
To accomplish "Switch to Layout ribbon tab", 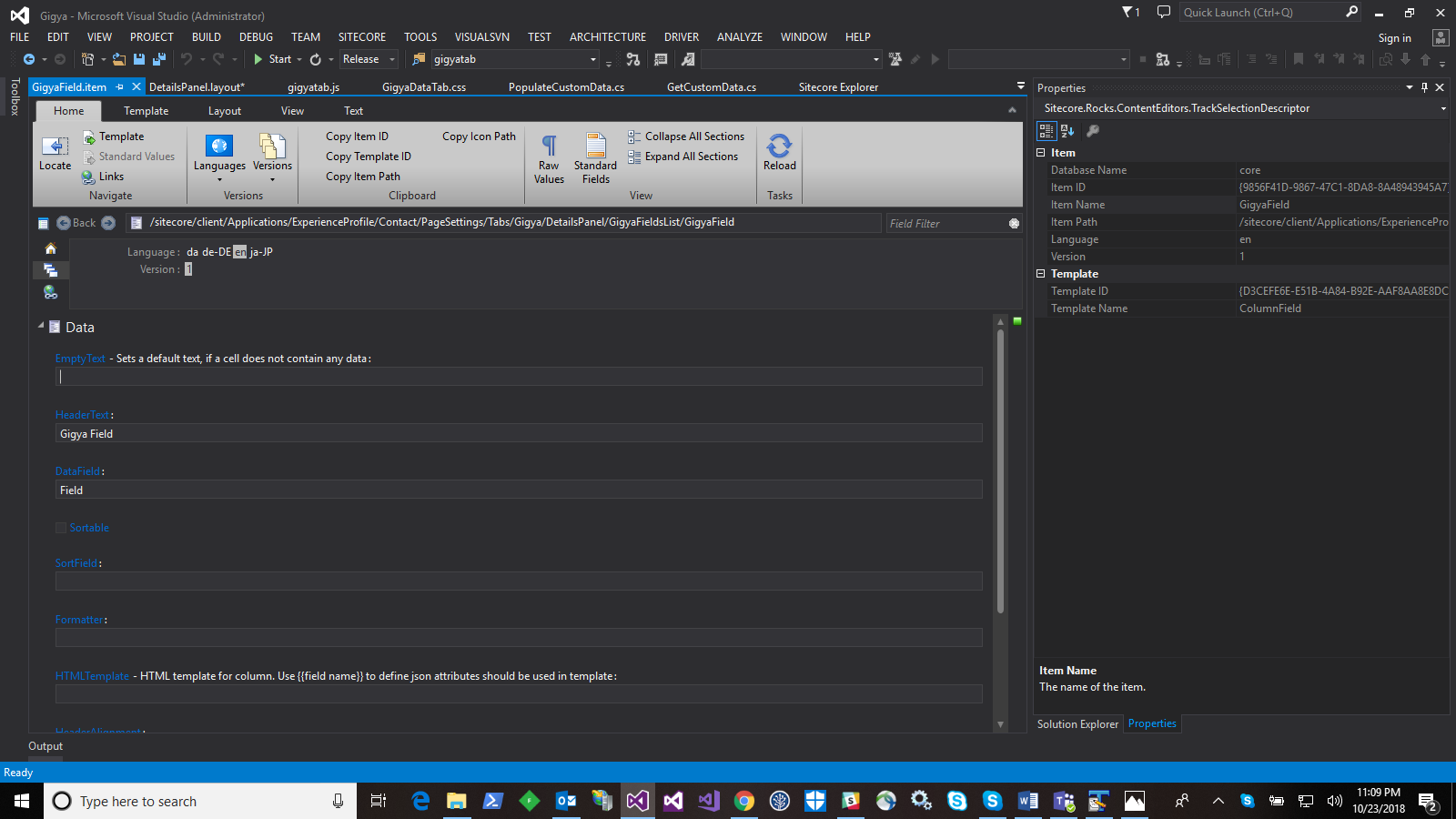I will (x=224, y=111).
